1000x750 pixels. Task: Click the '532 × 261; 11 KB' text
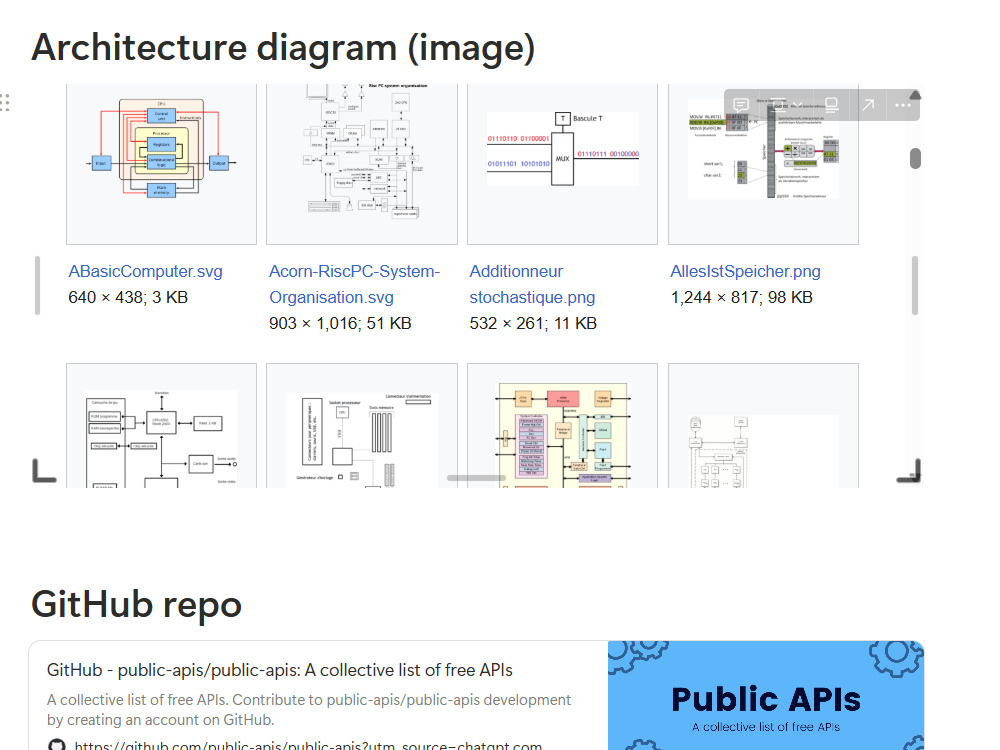533,324
